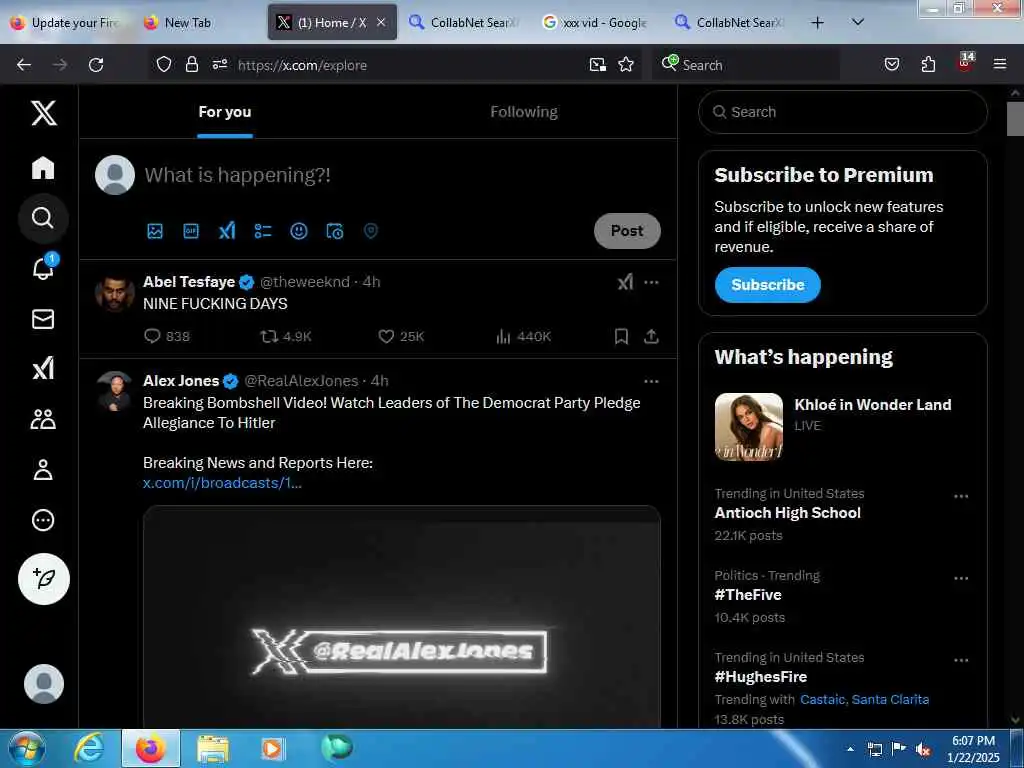The height and width of the screenshot is (768, 1024).
Task: Click the Subscribe button
Action: (767, 285)
